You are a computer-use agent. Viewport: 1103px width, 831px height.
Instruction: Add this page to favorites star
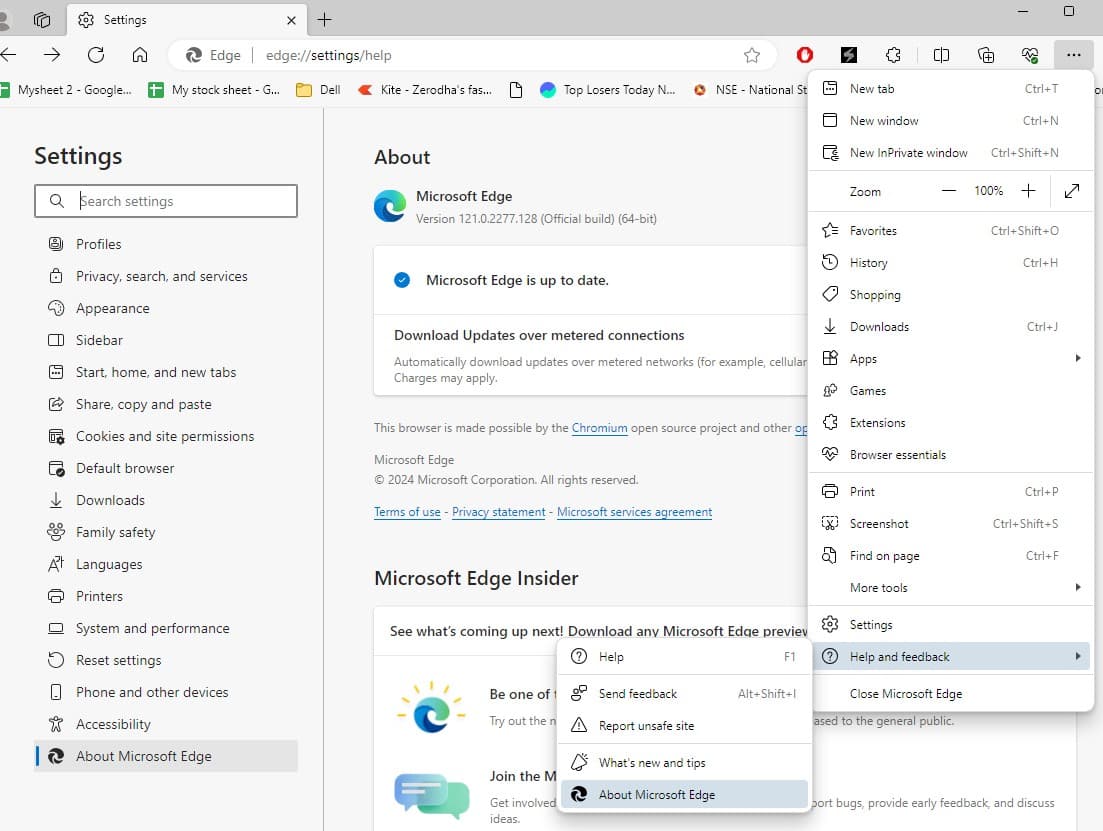point(752,55)
